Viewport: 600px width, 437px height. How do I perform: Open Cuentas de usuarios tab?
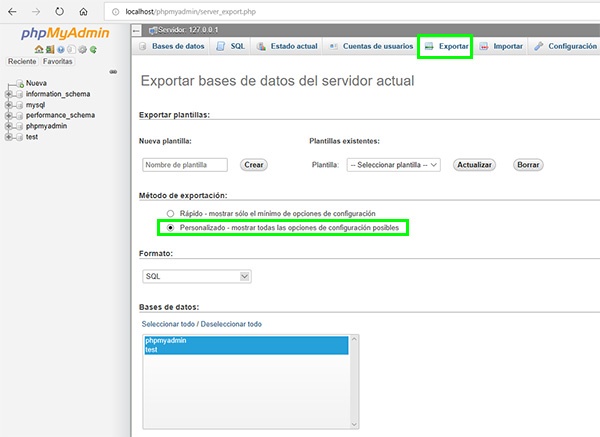point(371,46)
